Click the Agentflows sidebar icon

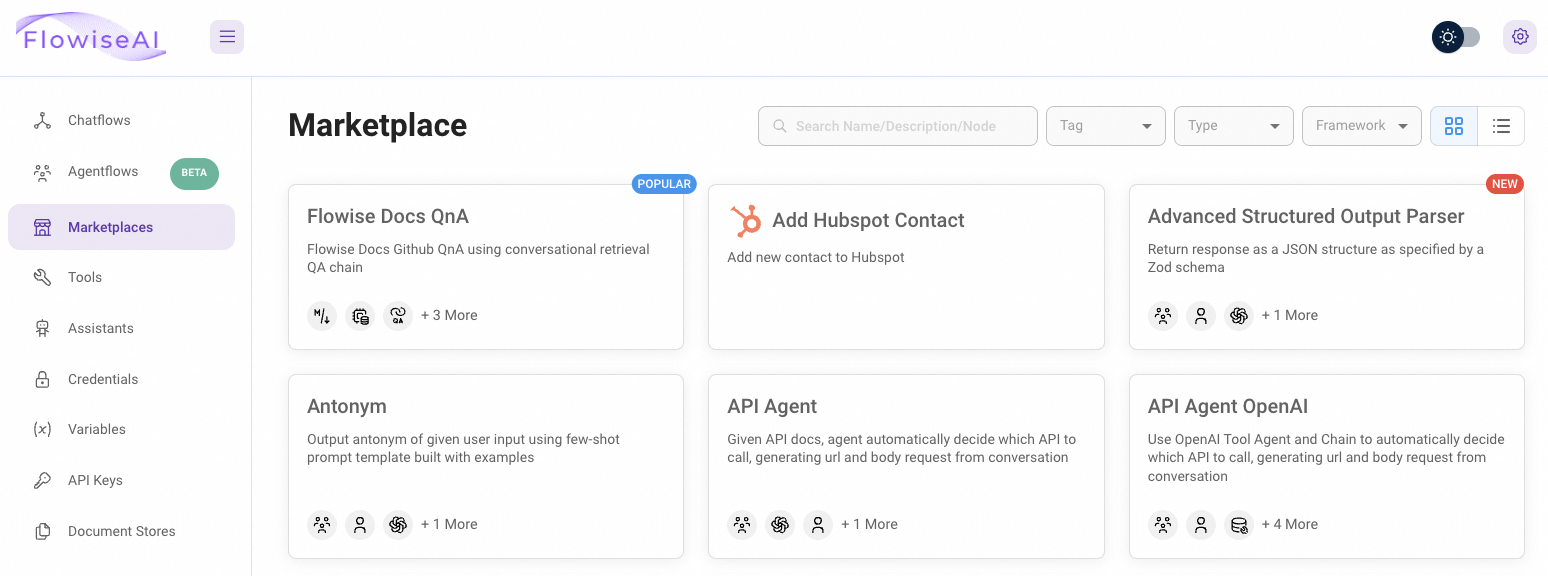(42, 172)
